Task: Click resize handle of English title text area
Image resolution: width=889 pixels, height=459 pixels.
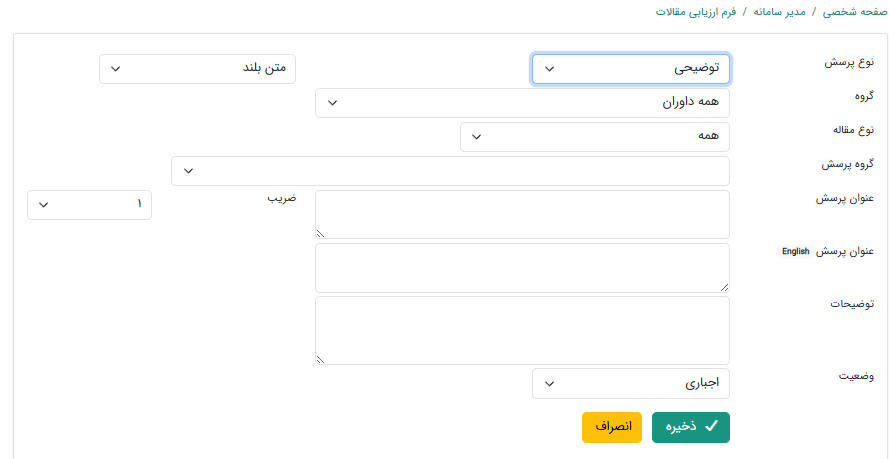Action: coord(724,287)
